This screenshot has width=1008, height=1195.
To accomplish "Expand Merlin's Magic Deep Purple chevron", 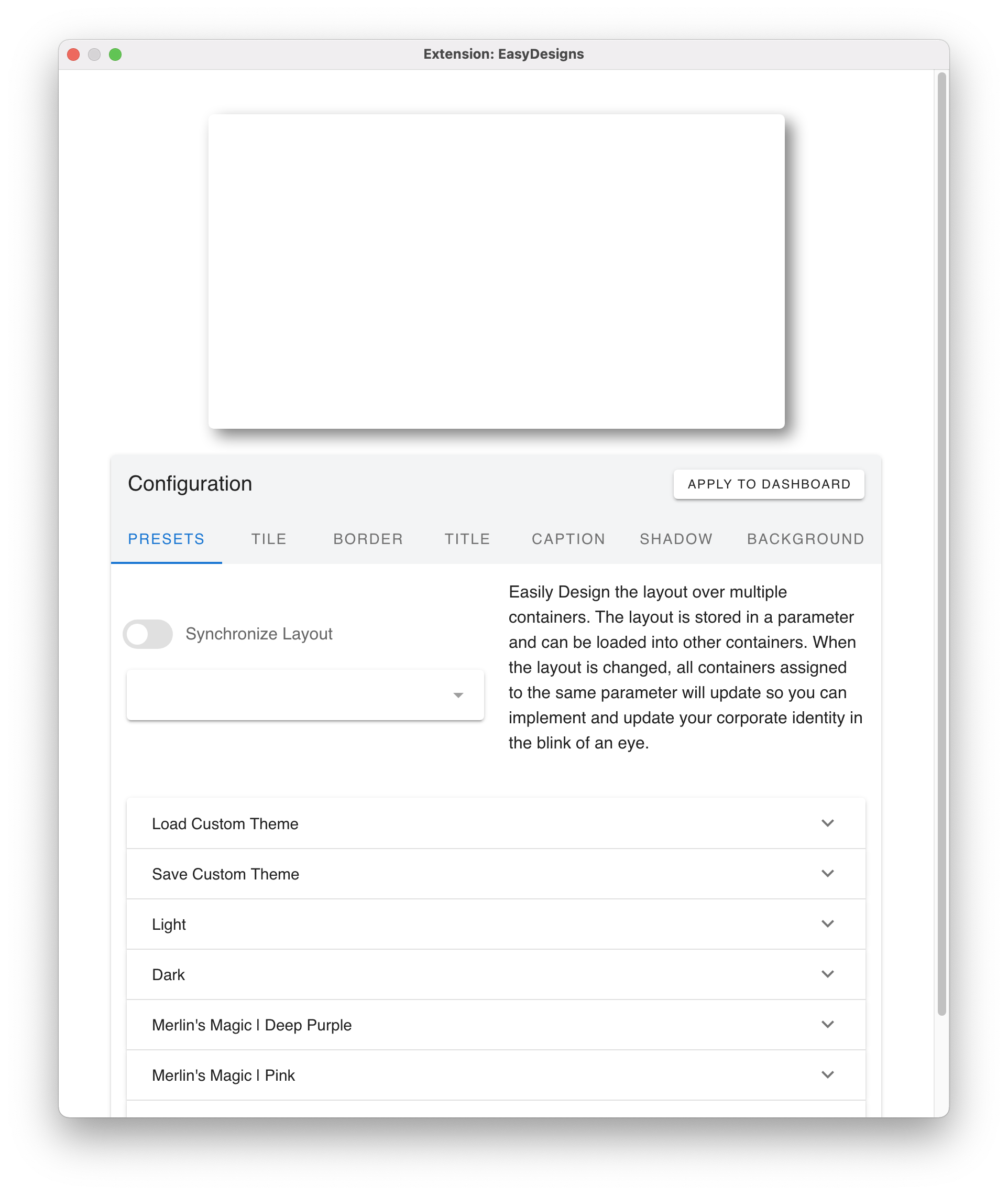I will click(827, 1025).
